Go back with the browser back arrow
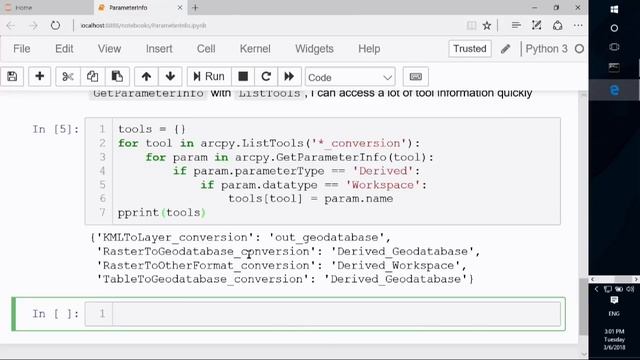 tap(11, 26)
